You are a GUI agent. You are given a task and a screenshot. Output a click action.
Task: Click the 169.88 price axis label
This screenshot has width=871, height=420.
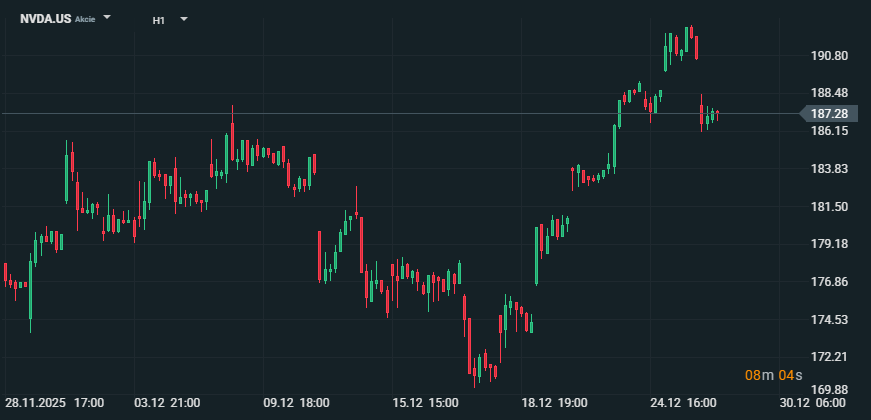830,389
